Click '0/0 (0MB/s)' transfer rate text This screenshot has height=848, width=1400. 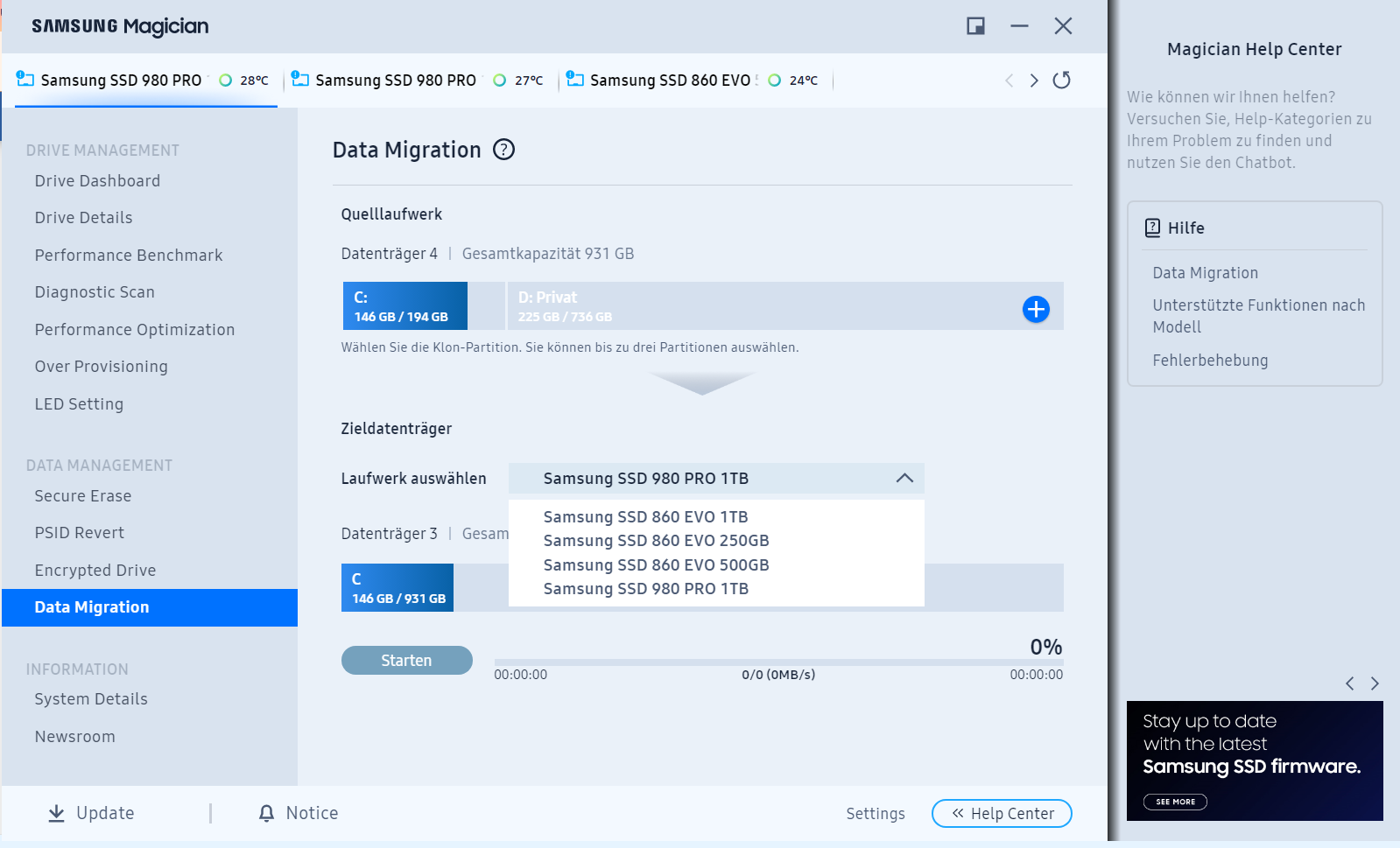tap(778, 675)
